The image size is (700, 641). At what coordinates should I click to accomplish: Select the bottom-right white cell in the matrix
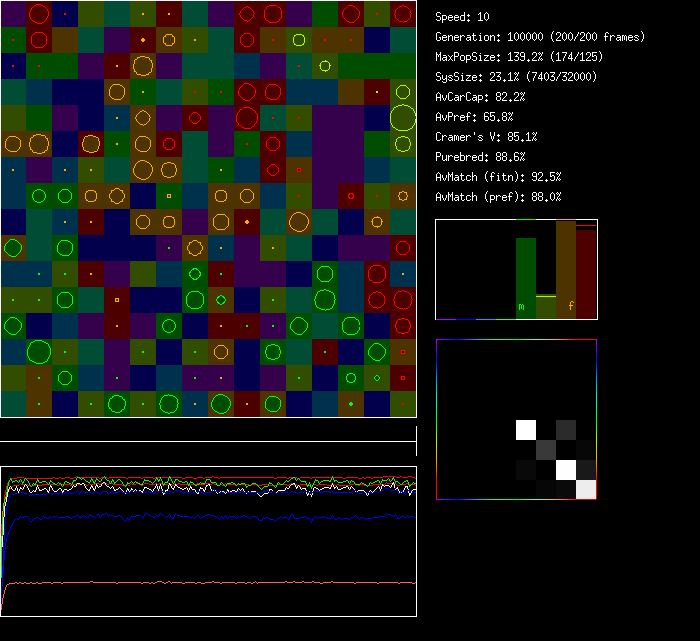(586, 489)
